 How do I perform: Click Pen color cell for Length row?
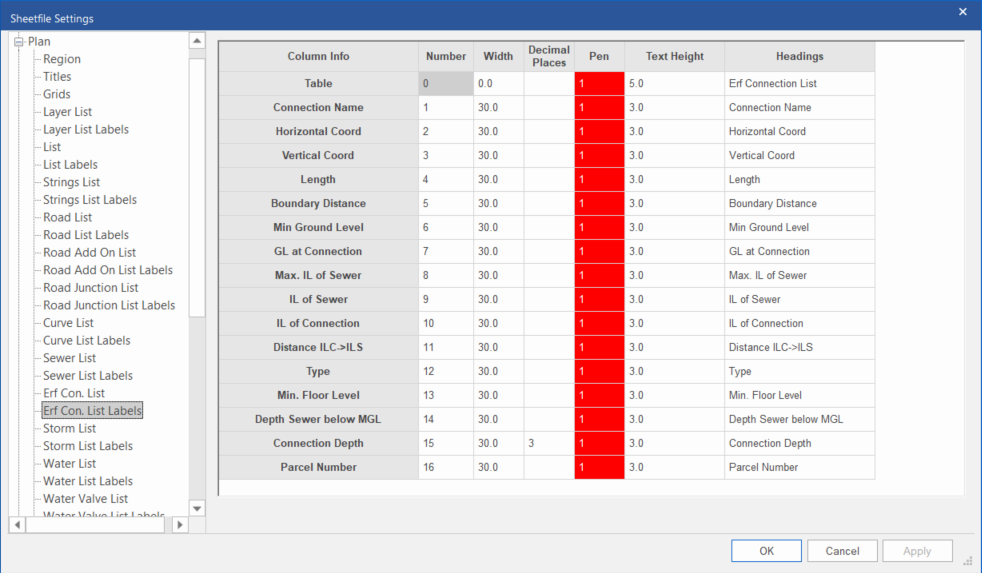599,180
